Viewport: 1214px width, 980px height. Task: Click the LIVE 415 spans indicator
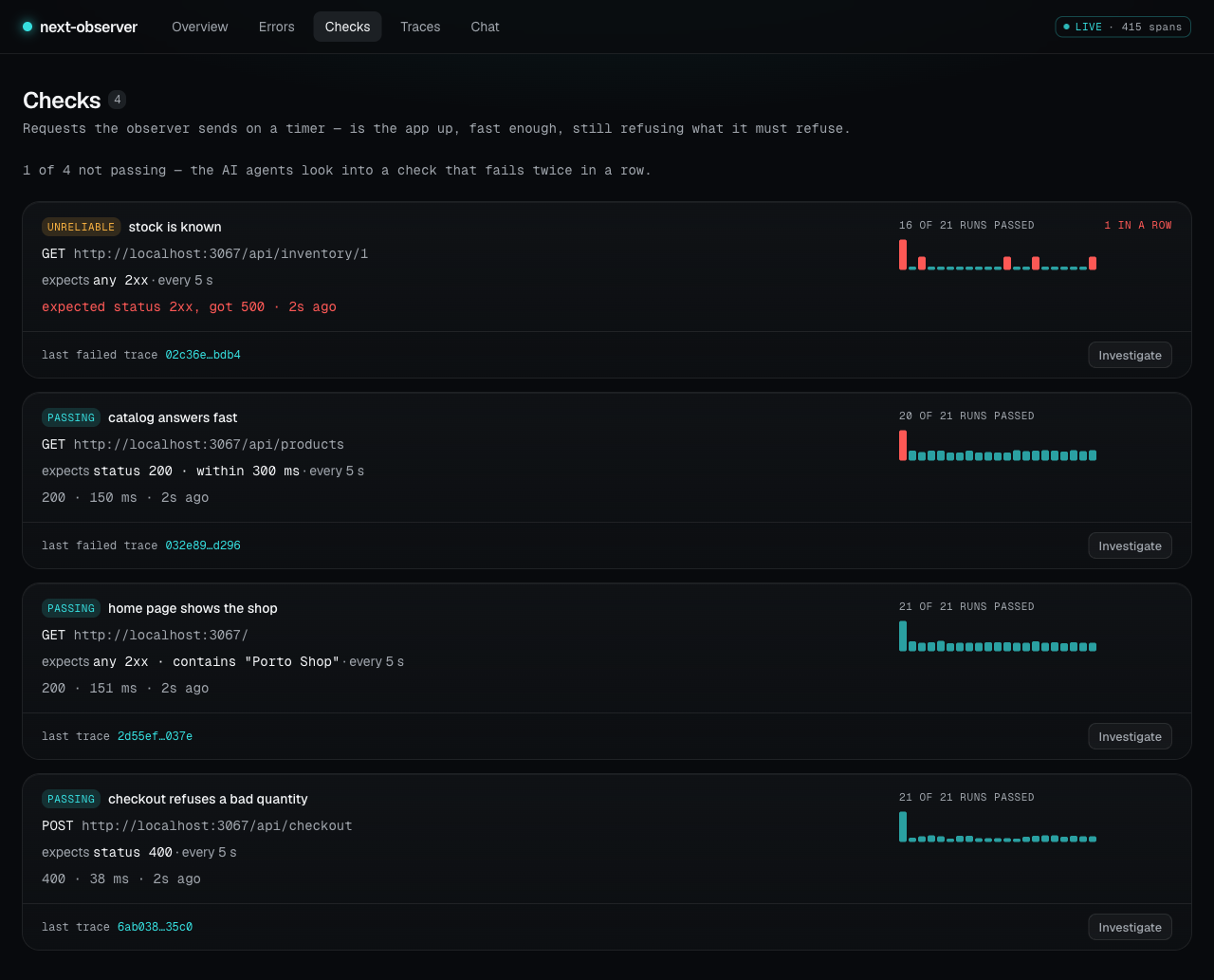pyautogui.click(x=1123, y=27)
